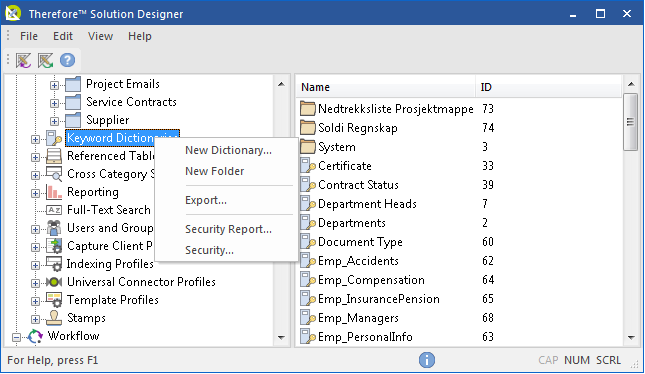Expand the Reporting tree node

click(35, 193)
